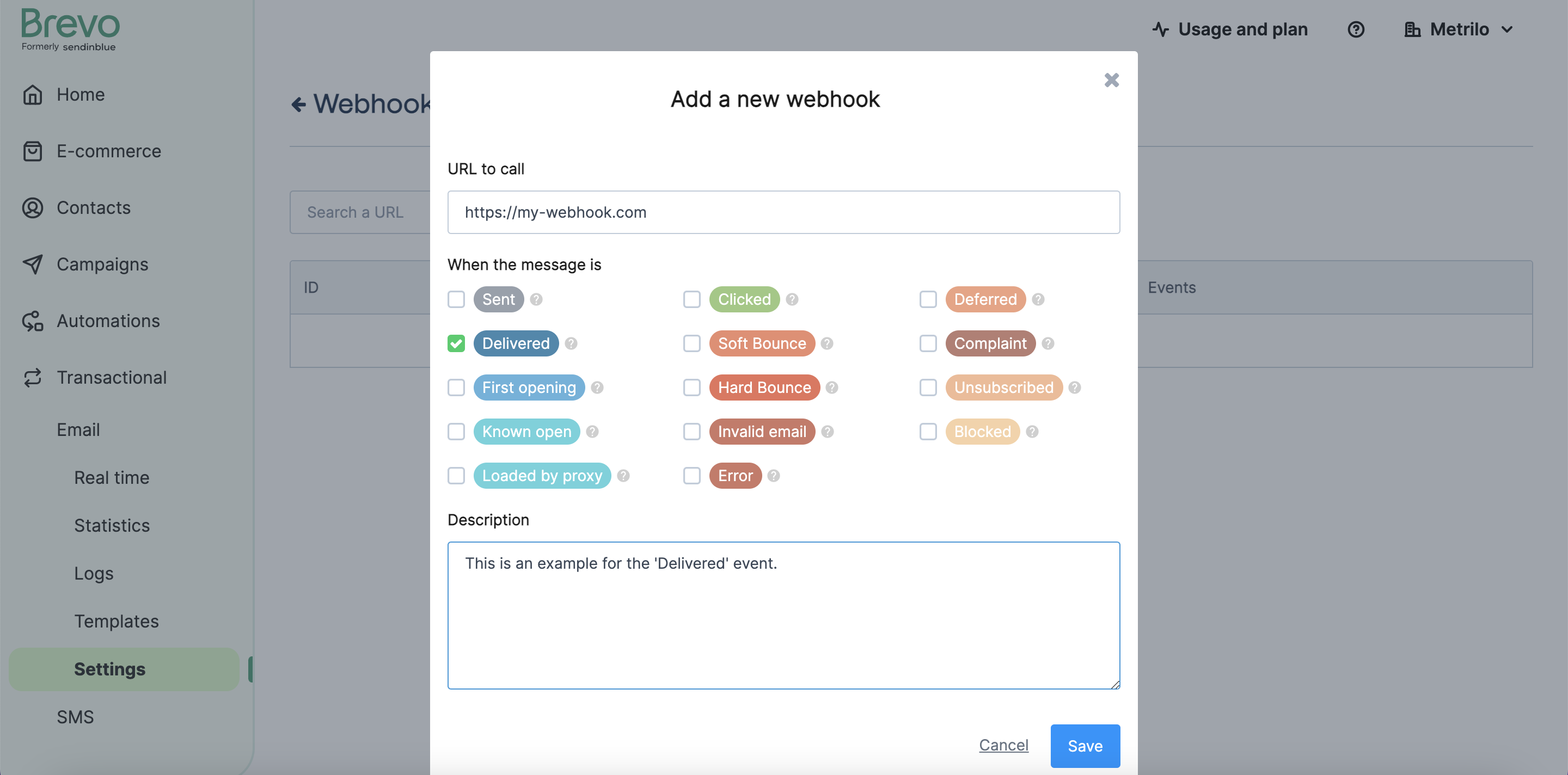This screenshot has height=775, width=1568.
Task: Save the new webhook
Action: click(1085, 745)
